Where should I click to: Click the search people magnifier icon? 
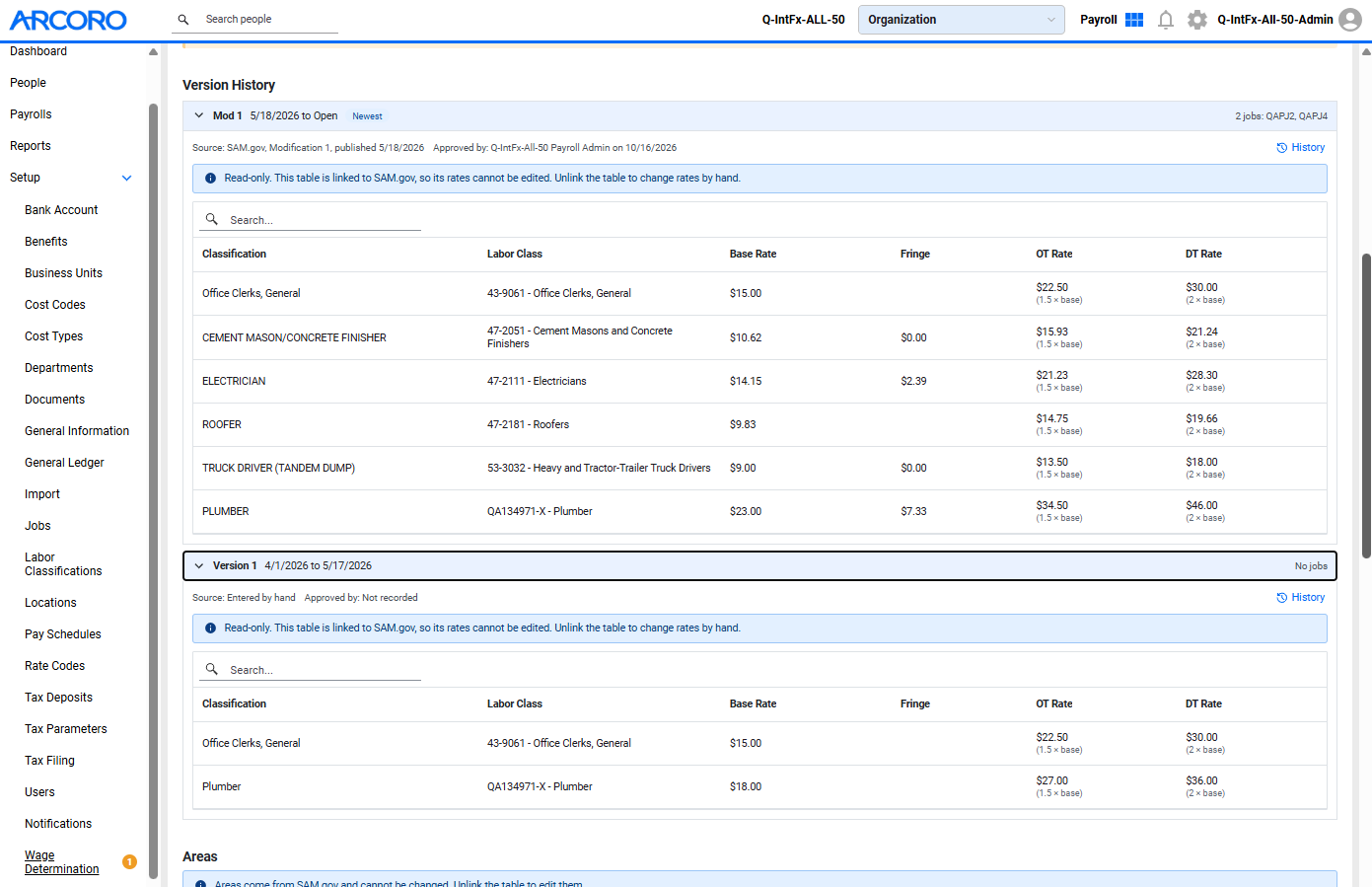[x=183, y=20]
